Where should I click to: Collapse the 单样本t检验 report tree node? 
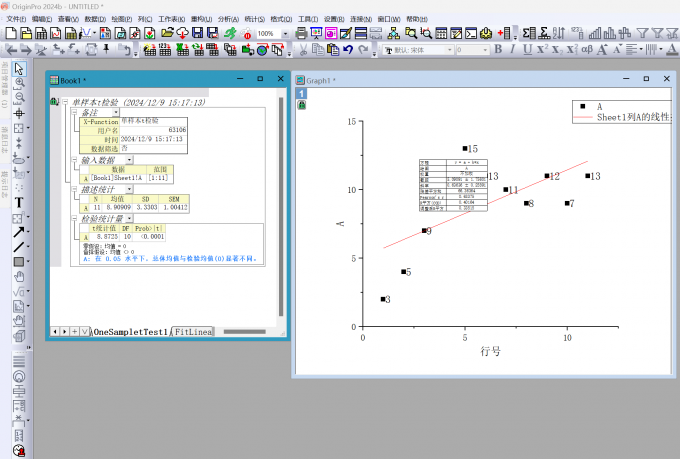[x=65, y=102]
